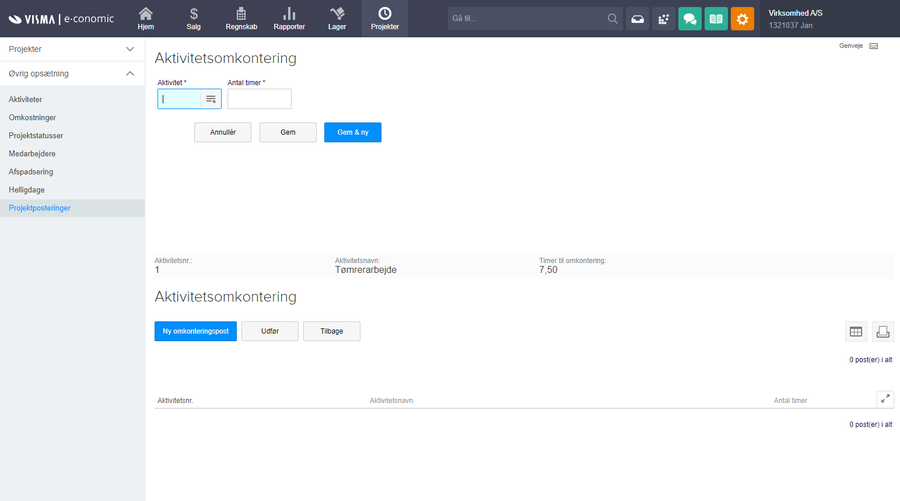This screenshot has width=900, height=501.
Task: Open the Aktivitet lookup list
Action: click(x=211, y=99)
